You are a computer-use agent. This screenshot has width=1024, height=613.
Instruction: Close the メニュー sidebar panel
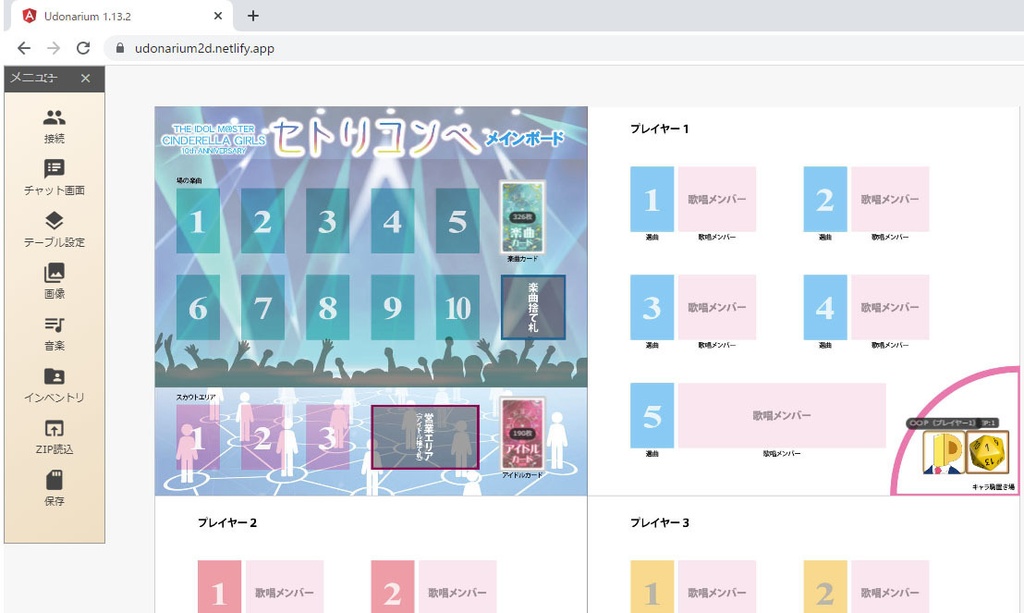click(x=85, y=79)
